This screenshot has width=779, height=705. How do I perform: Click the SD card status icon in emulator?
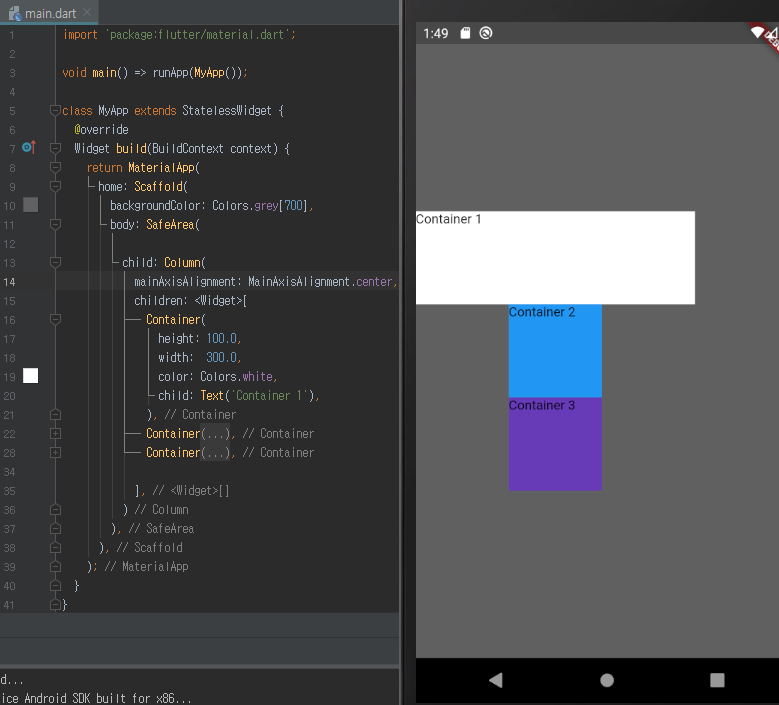point(465,33)
